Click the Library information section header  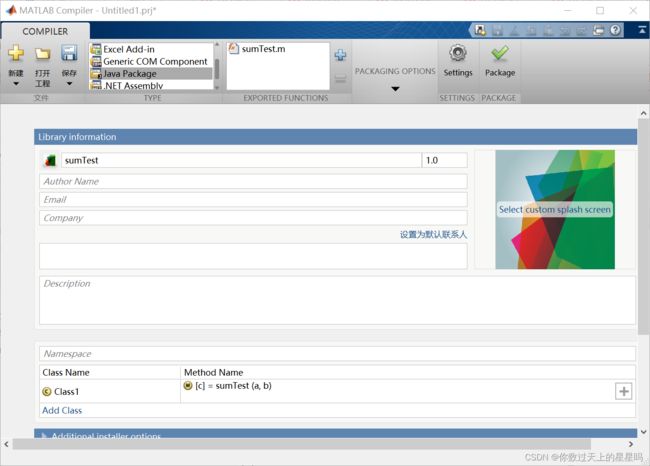335,137
